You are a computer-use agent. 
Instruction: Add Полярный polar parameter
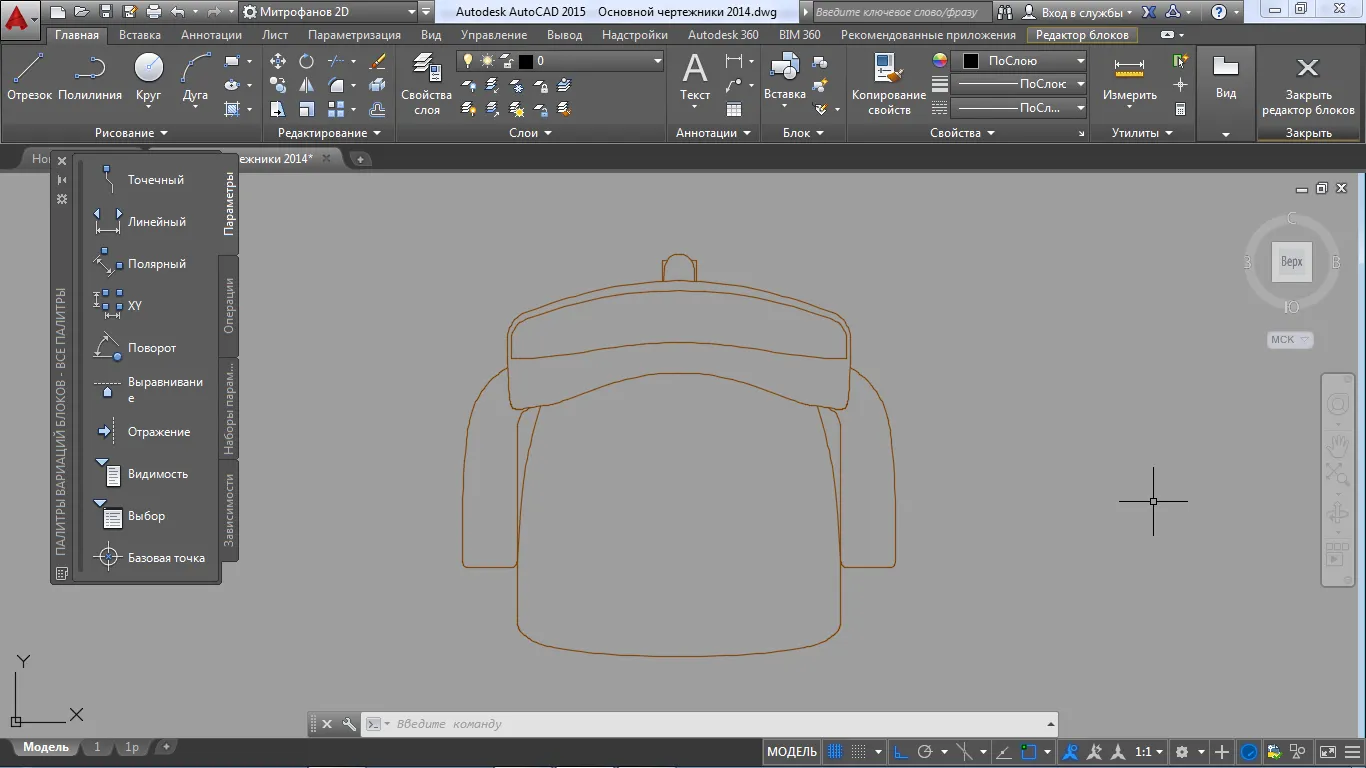[146, 264]
